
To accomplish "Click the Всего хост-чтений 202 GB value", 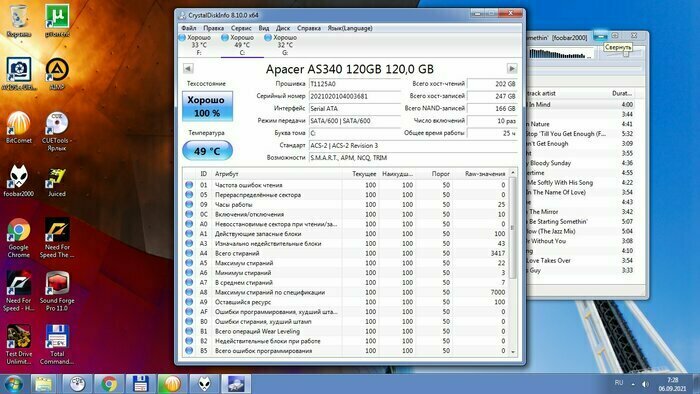I will 492,84.
